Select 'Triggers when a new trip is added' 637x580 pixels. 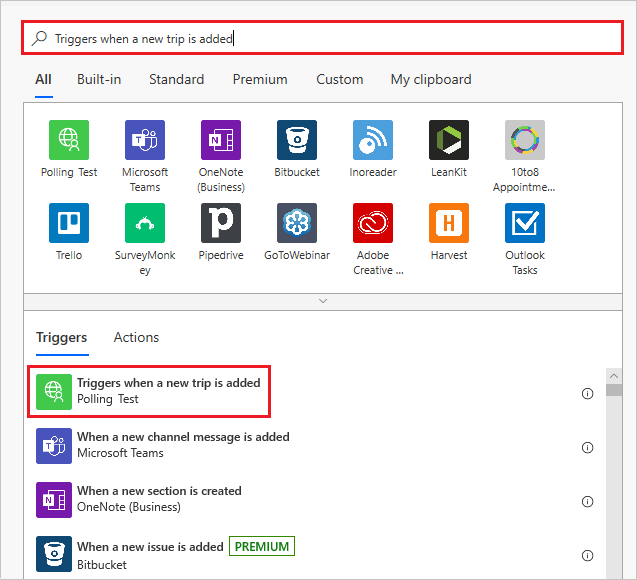(149, 392)
